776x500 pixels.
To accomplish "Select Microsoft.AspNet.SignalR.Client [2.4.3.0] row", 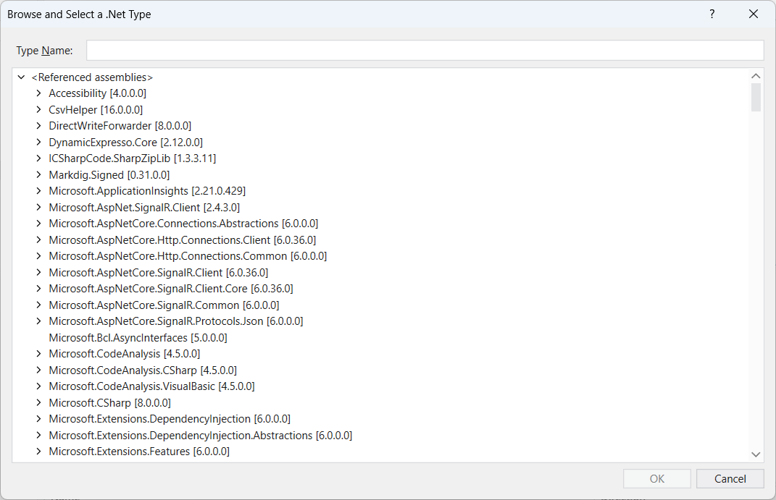I will point(144,207).
